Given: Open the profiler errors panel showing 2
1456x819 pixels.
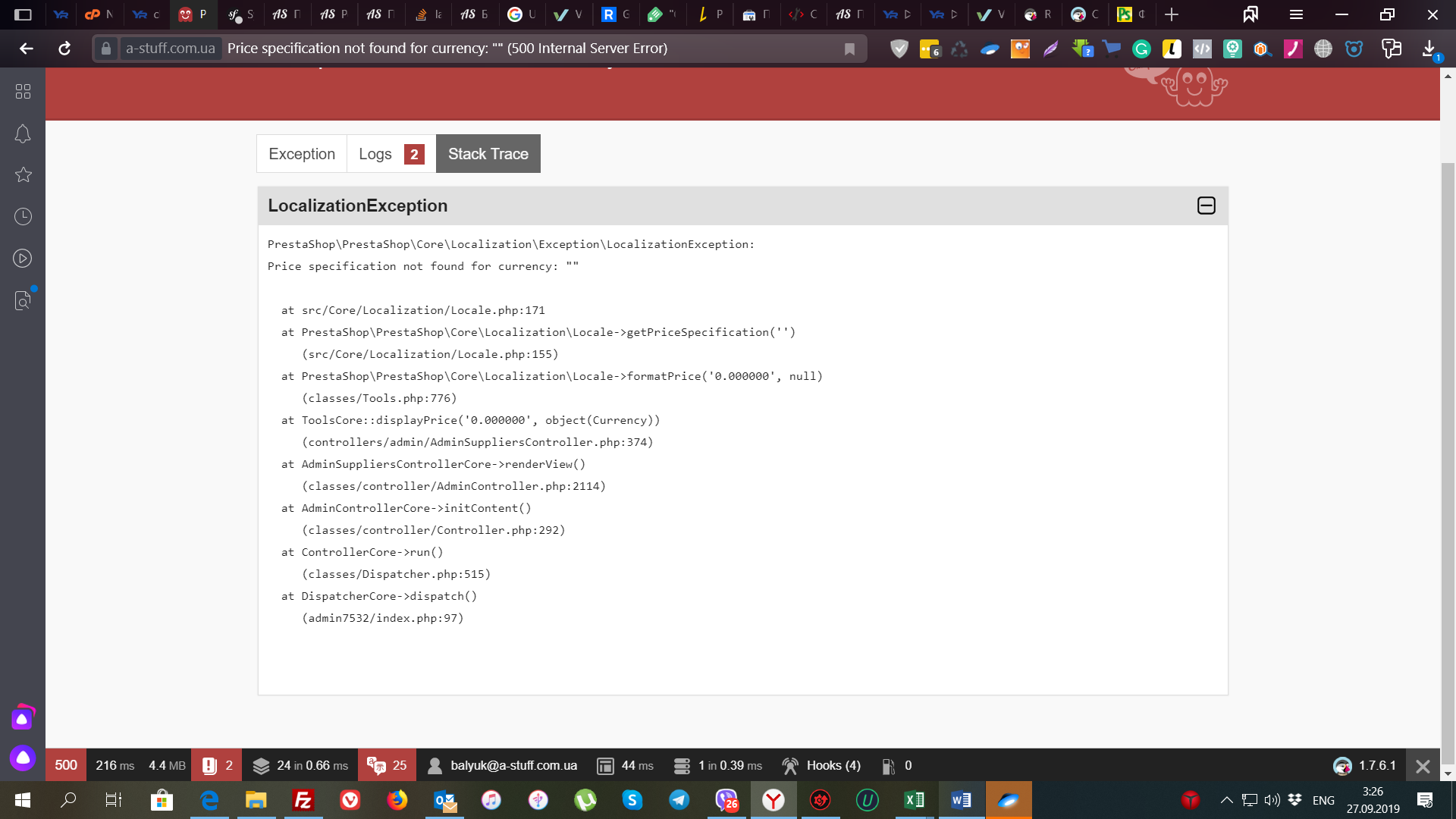Looking at the screenshot, I should tap(217, 765).
